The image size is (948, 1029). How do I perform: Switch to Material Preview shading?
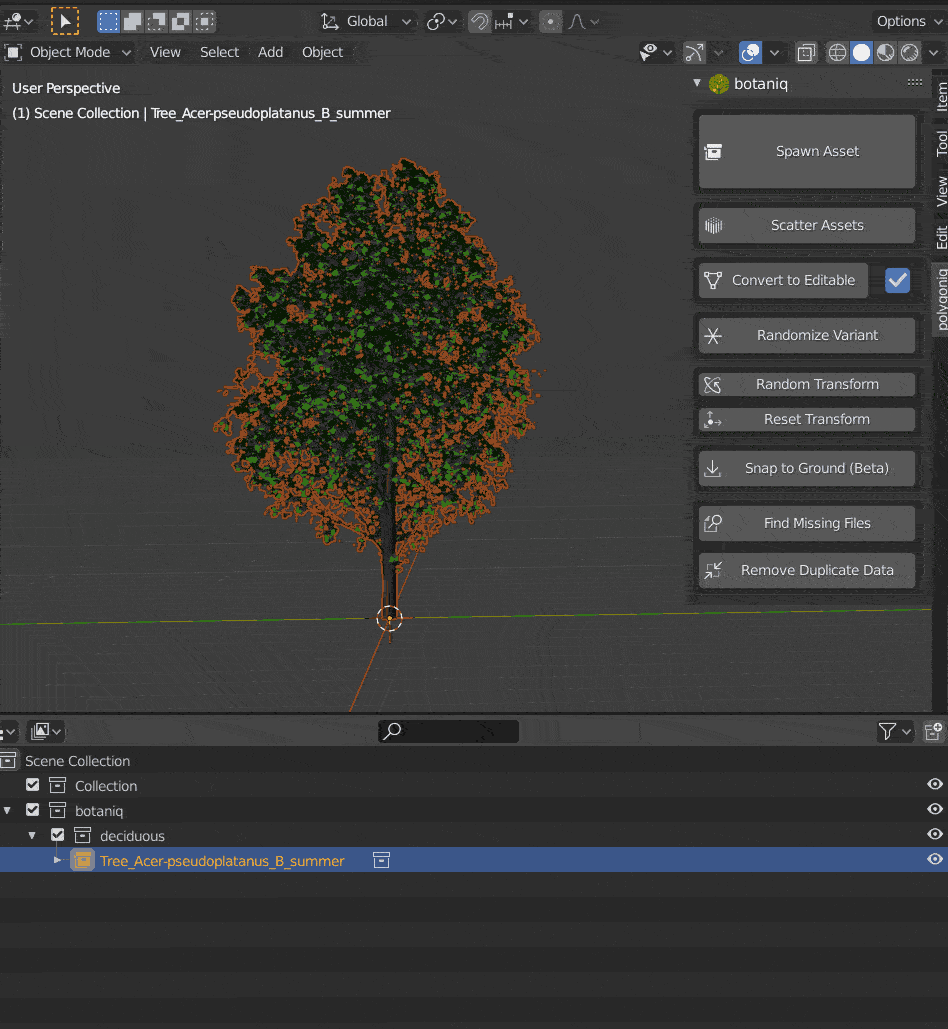coord(886,52)
